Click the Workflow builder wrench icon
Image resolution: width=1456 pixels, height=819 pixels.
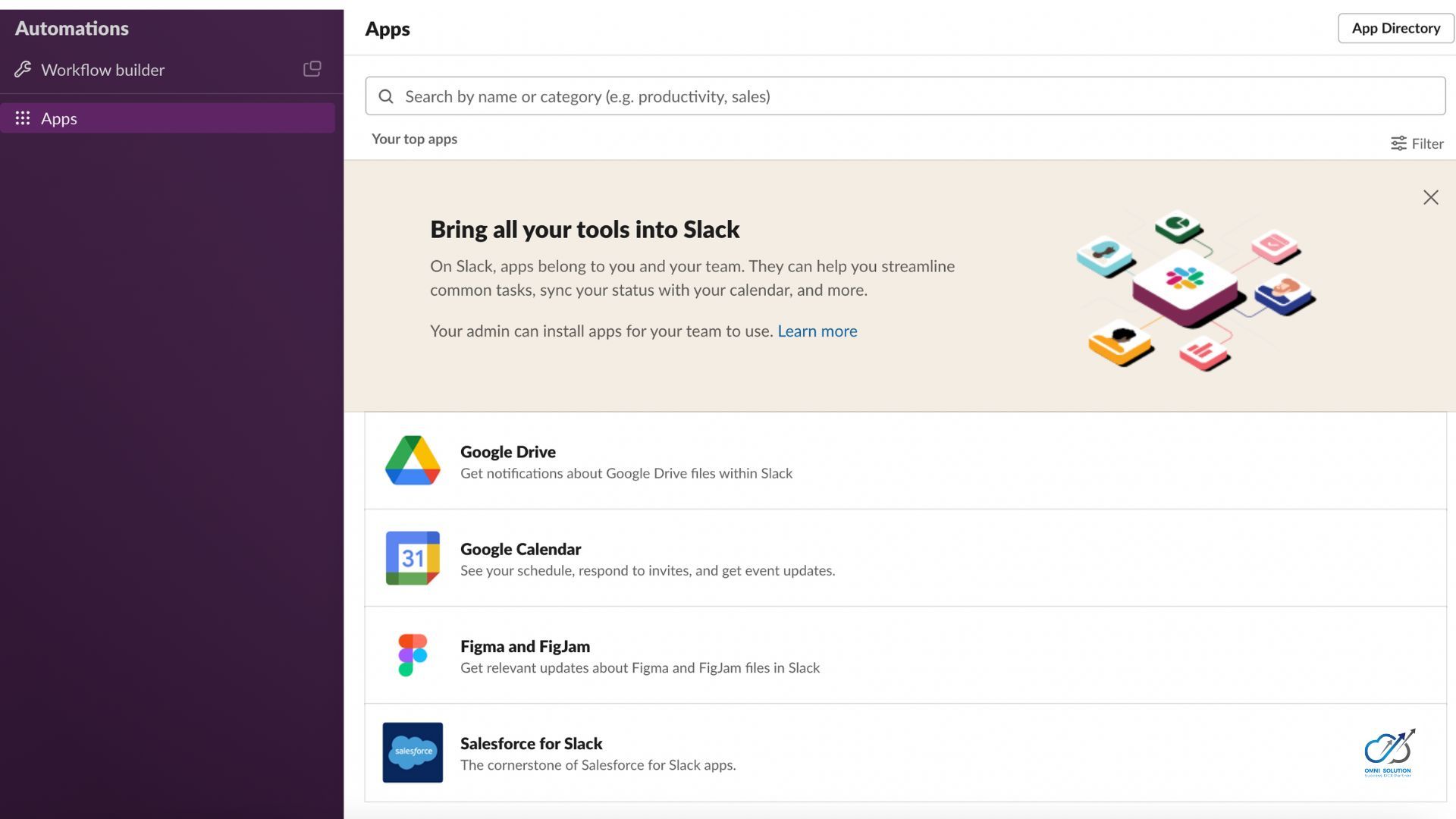[x=23, y=70]
